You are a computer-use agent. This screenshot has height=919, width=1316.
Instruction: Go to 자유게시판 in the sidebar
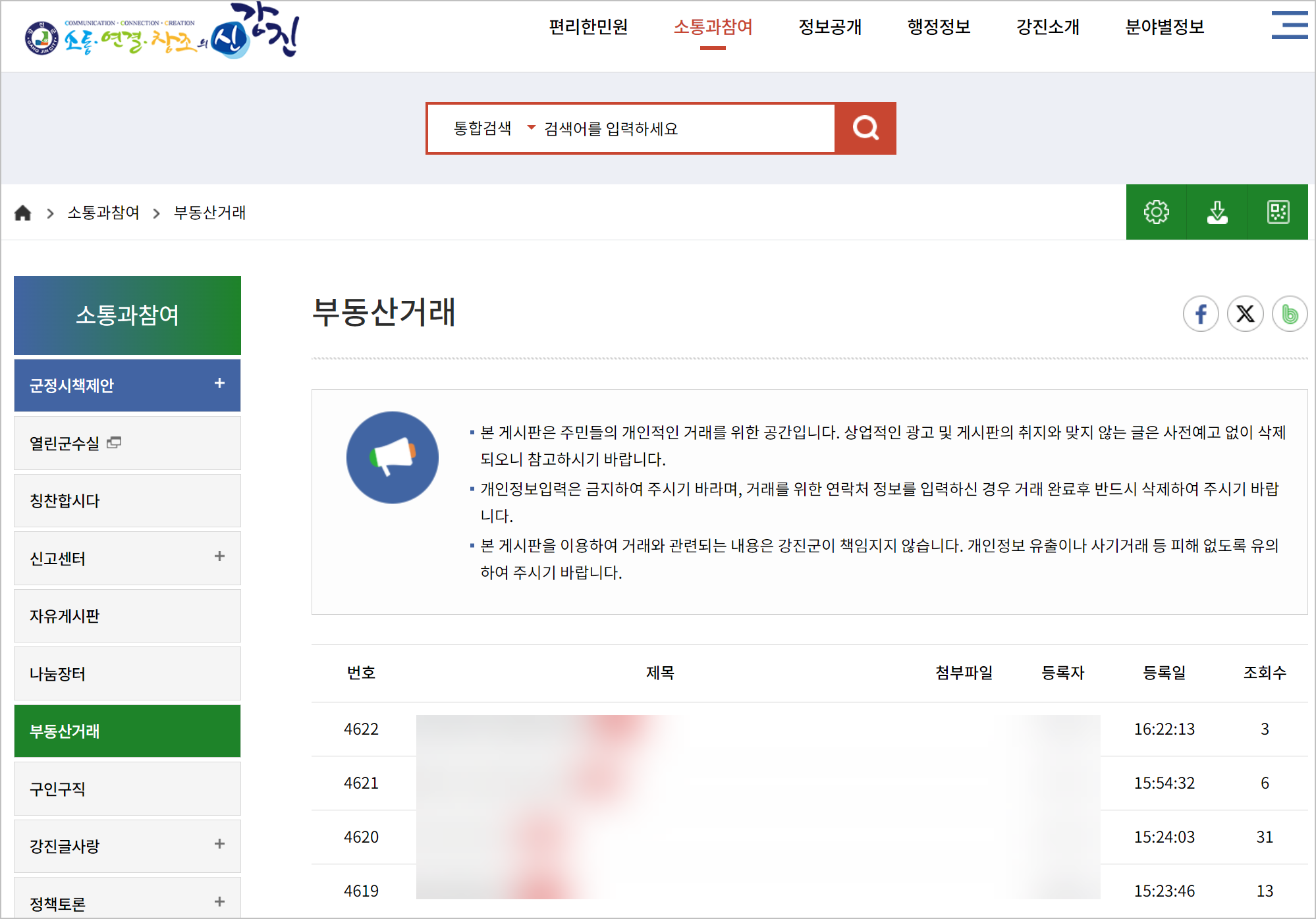[65, 616]
